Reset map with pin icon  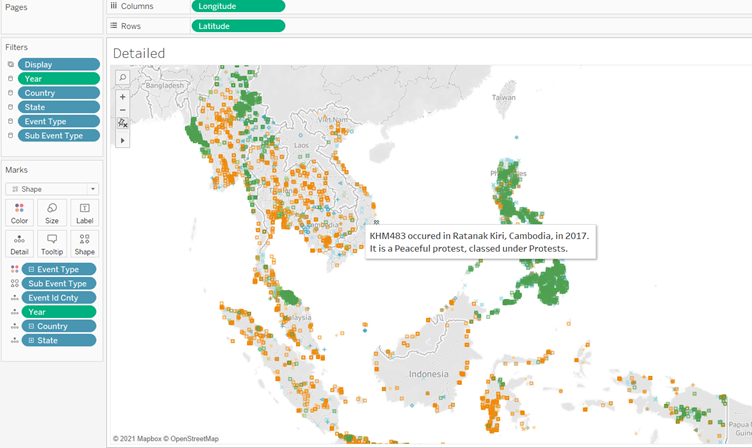(x=122, y=123)
